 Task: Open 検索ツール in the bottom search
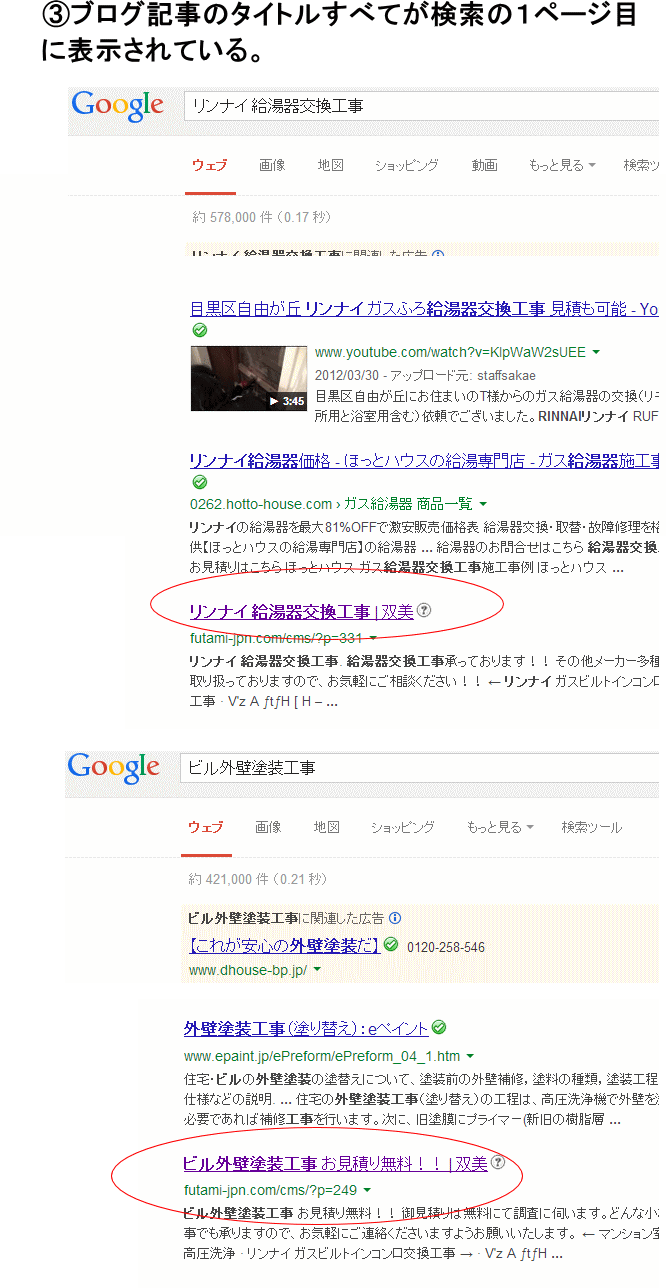coord(591,827)
